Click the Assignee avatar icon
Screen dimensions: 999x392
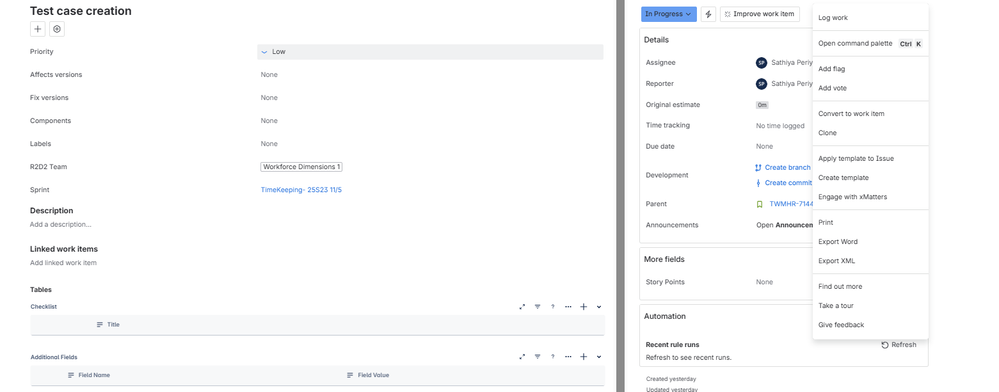pos(761,62)
